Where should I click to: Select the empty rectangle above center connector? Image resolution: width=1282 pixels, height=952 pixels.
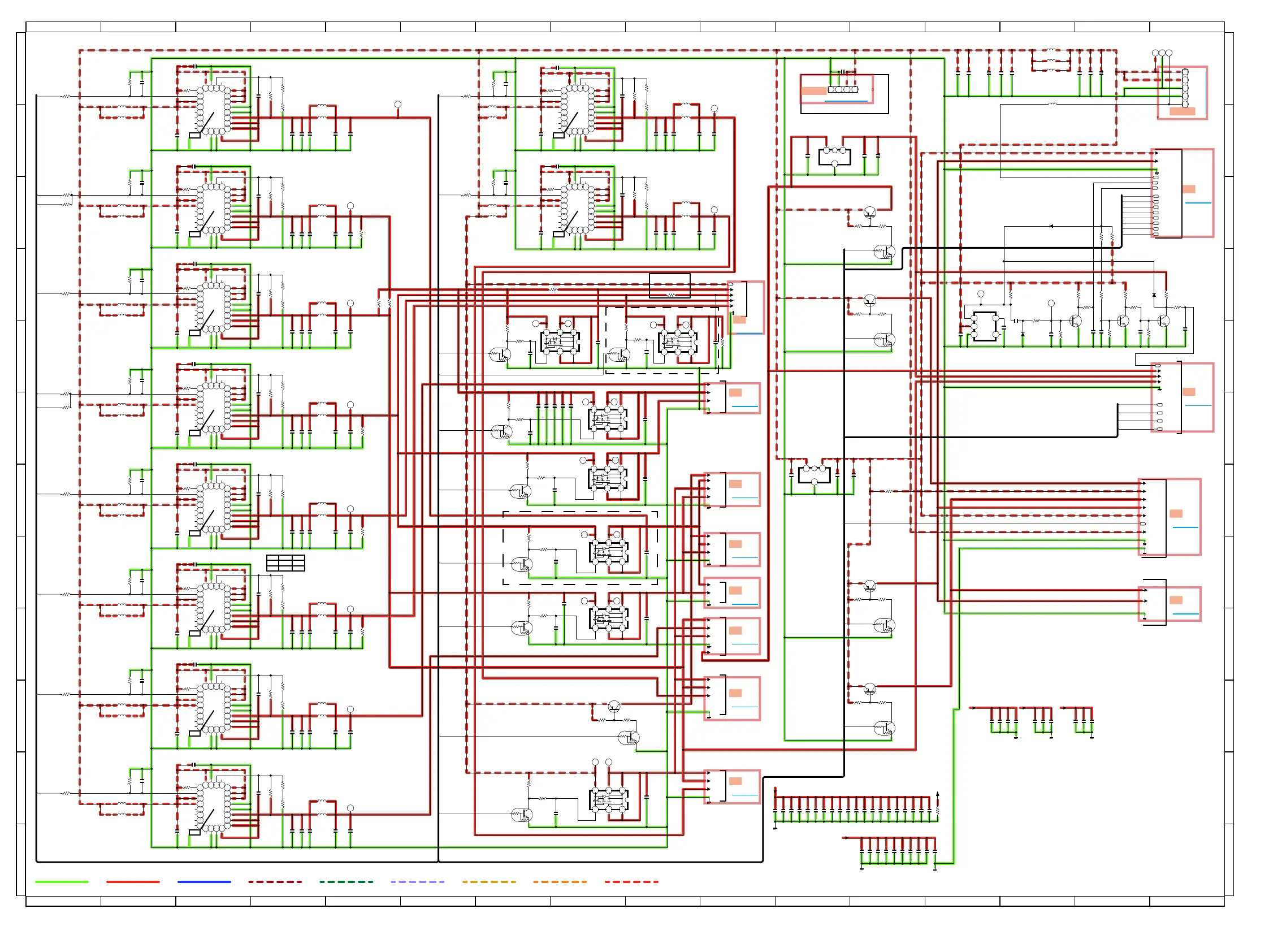[x=669, y=285]
